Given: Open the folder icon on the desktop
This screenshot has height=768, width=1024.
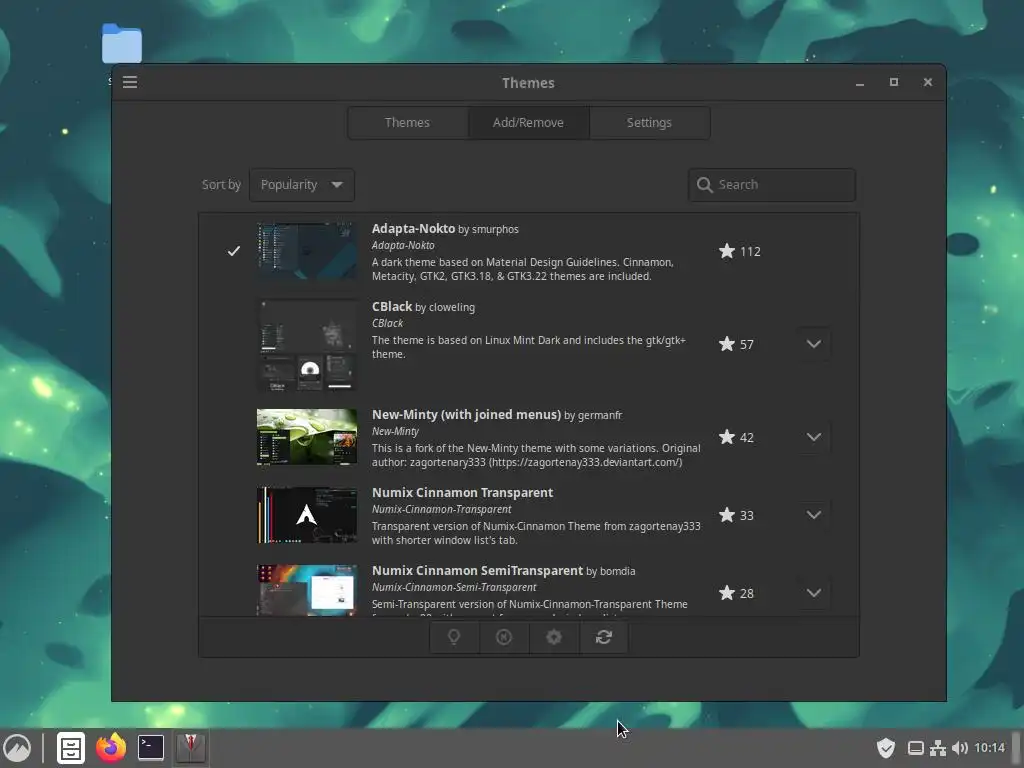Looking at the screenshot, I should 122,44.
